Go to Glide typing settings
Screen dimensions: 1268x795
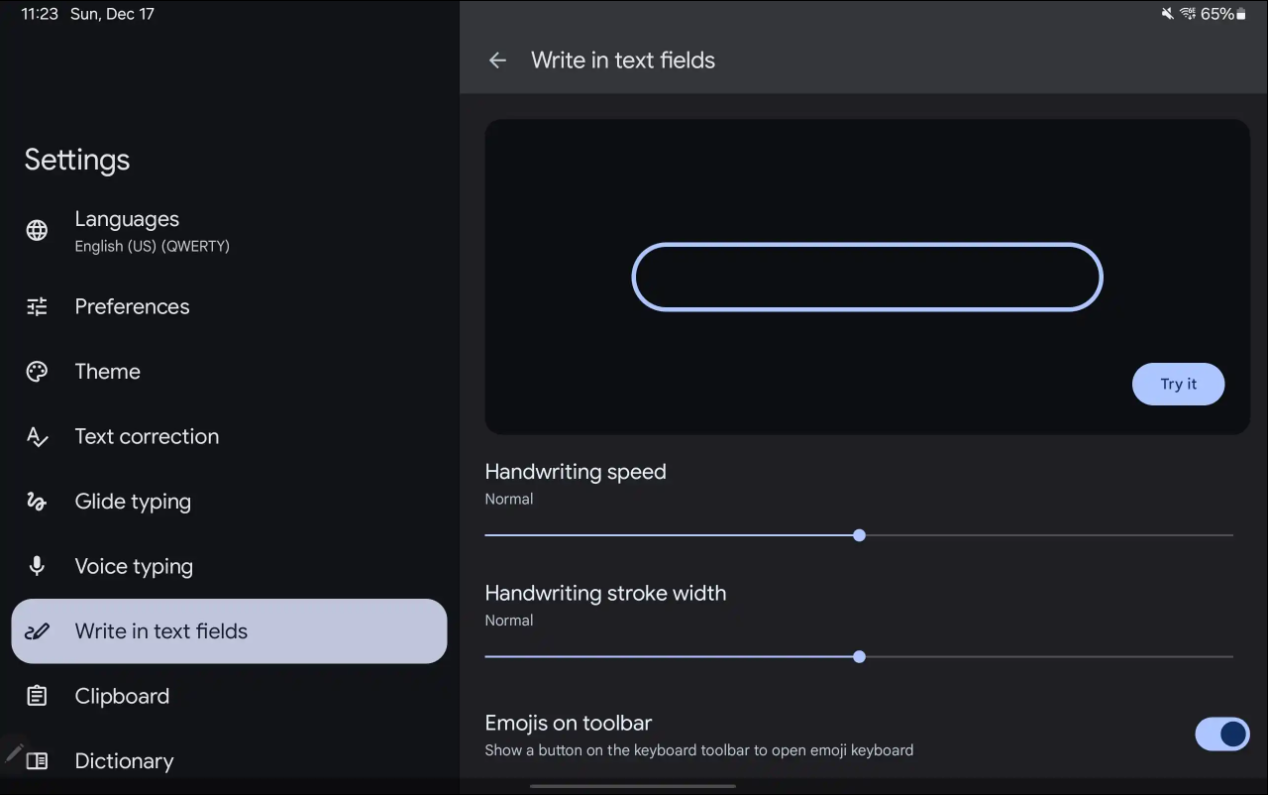(x=132, y=502)
